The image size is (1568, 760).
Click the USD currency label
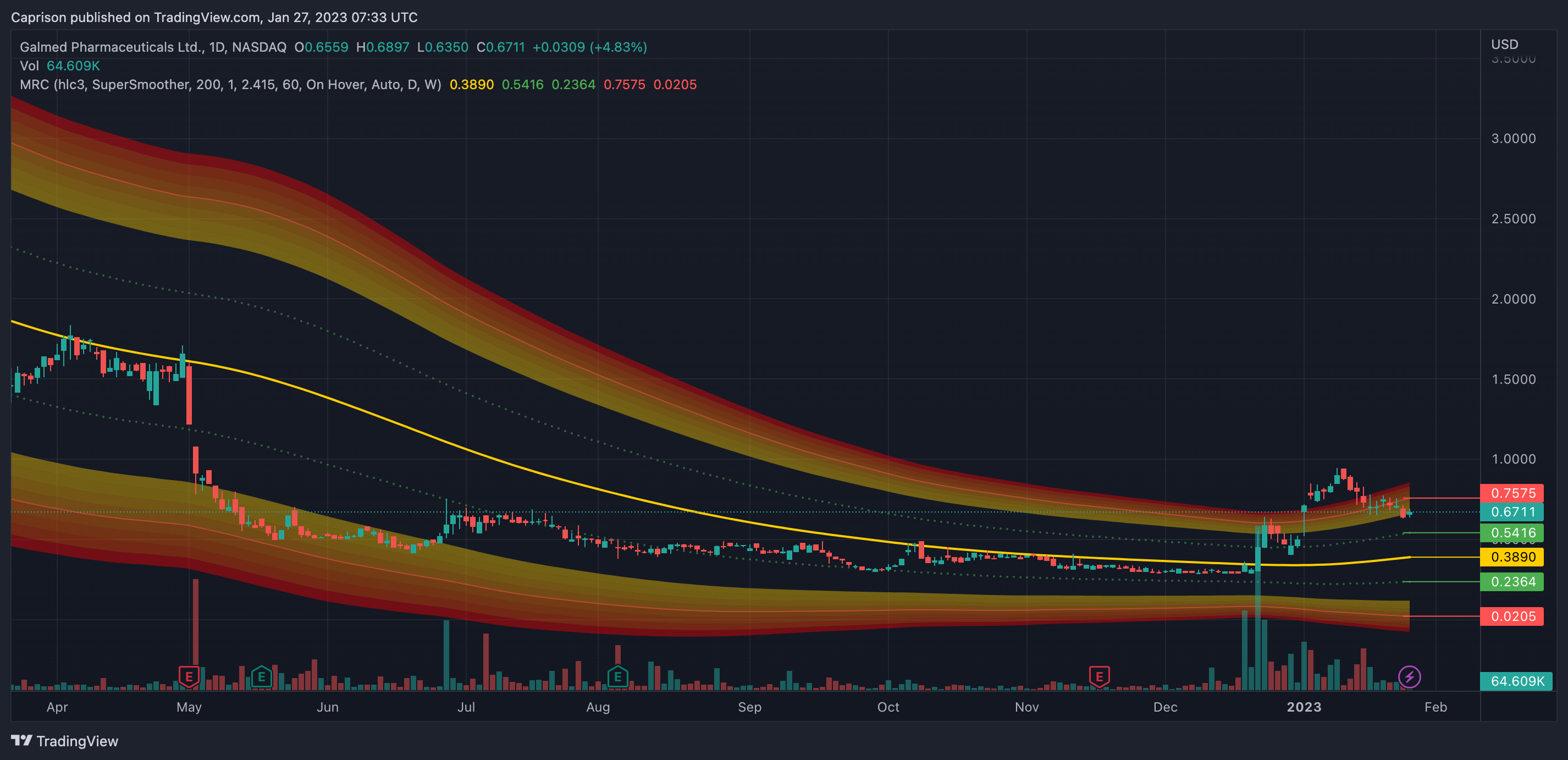click(x=1504, y=45)
